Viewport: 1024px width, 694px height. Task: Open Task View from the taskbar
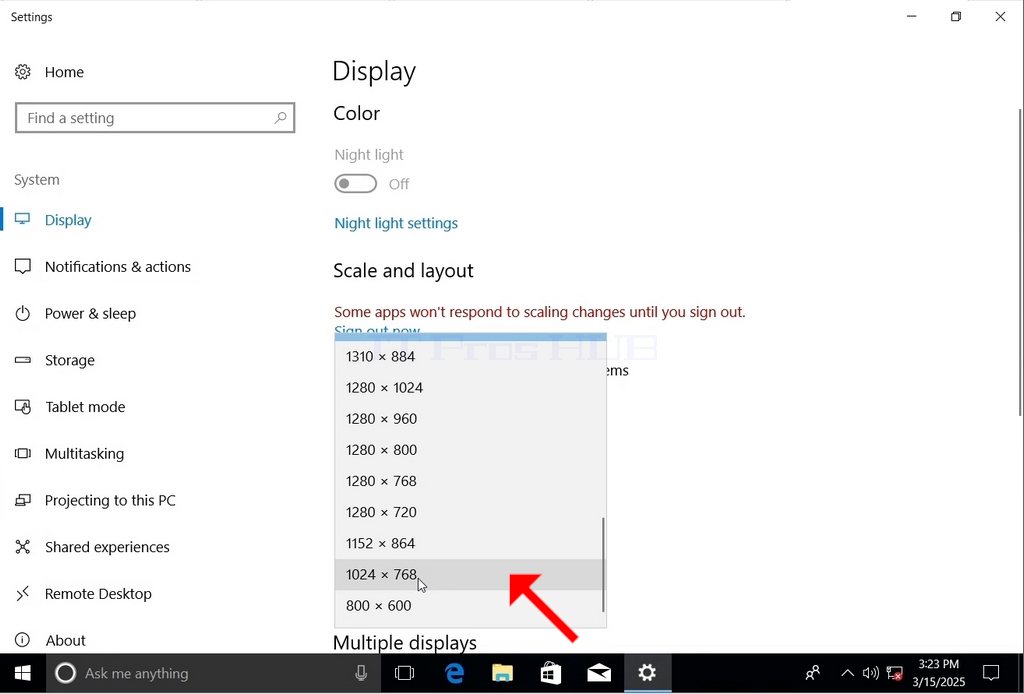click(405, 673)
